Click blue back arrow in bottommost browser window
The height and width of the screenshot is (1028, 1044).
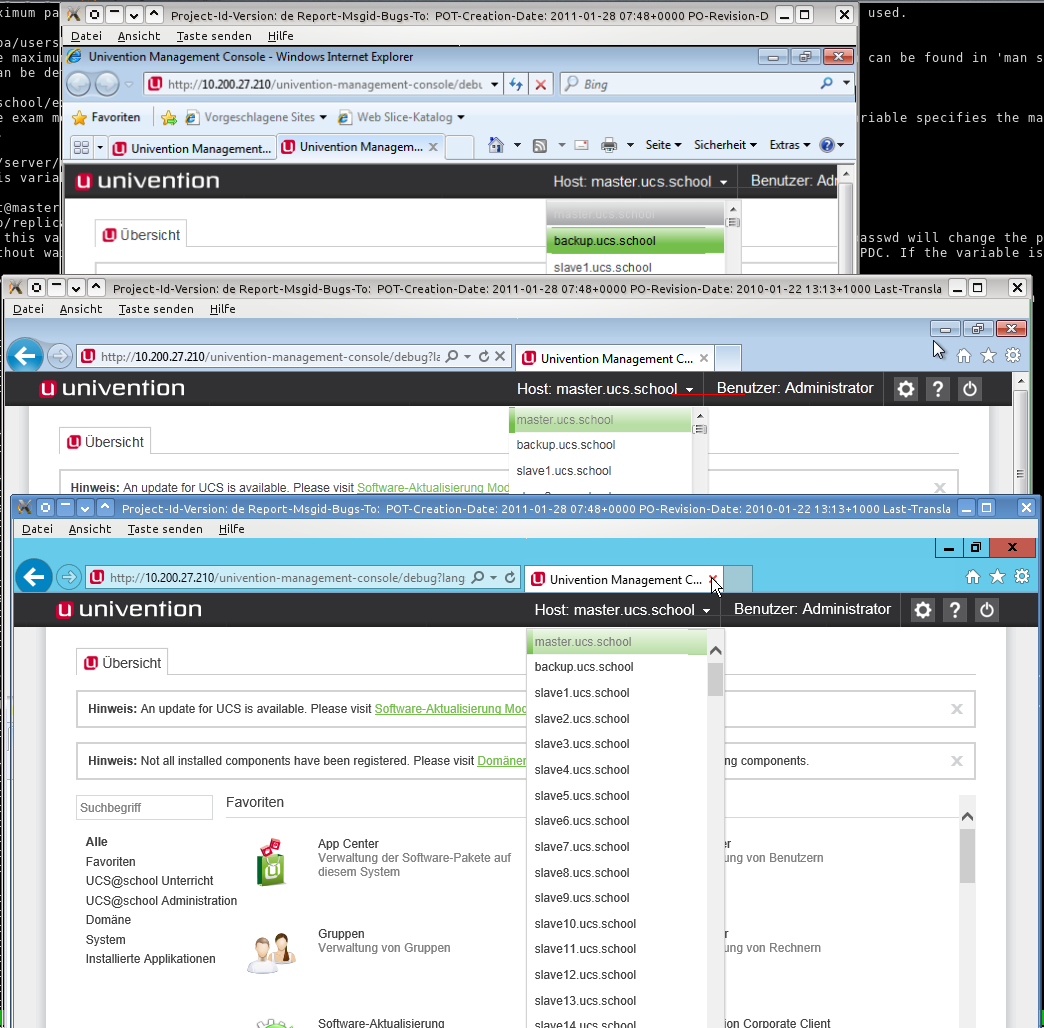click(35, 577)
